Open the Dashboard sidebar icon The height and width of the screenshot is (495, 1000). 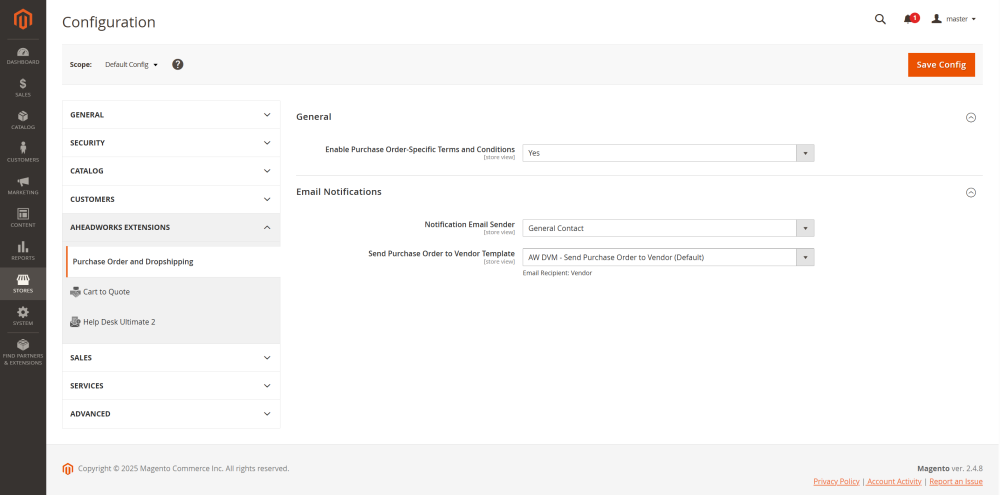pos(23,56)
